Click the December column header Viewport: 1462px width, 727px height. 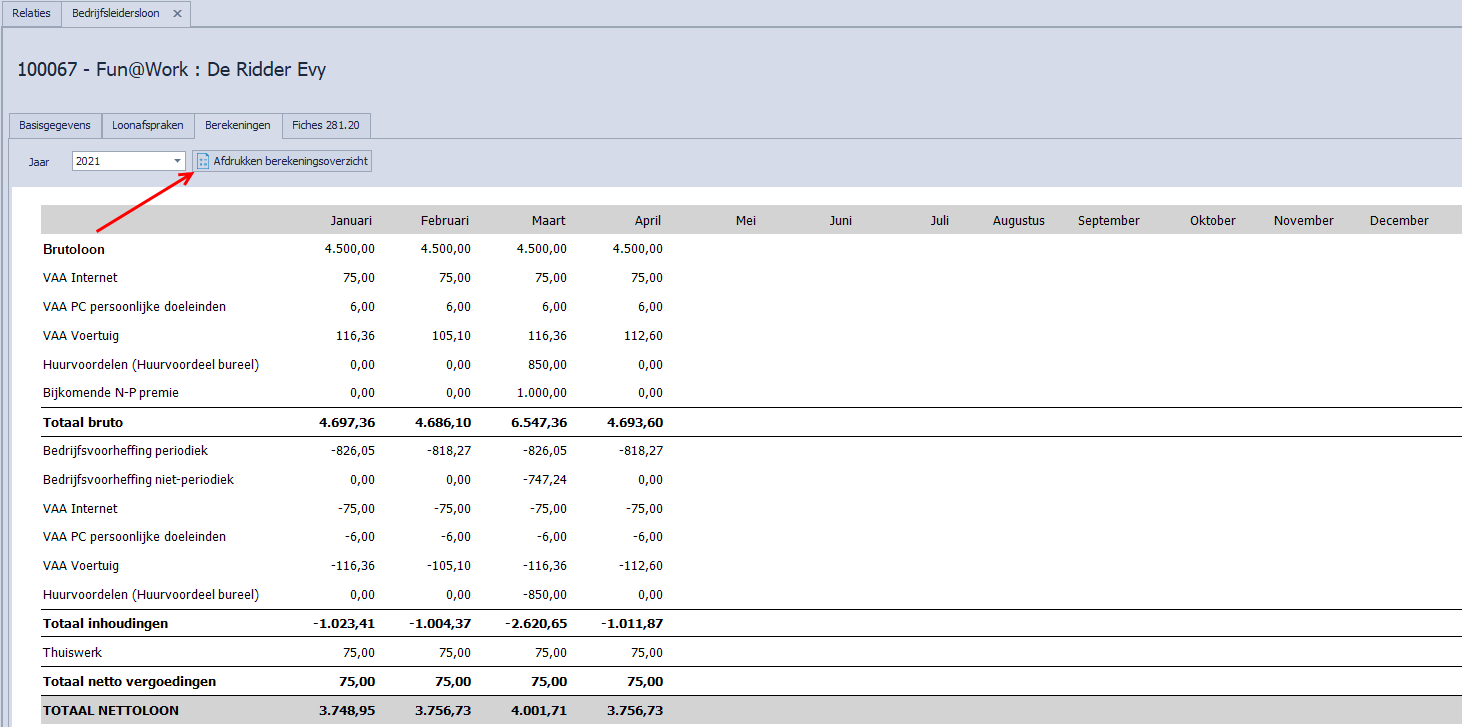coord(1398,221)
